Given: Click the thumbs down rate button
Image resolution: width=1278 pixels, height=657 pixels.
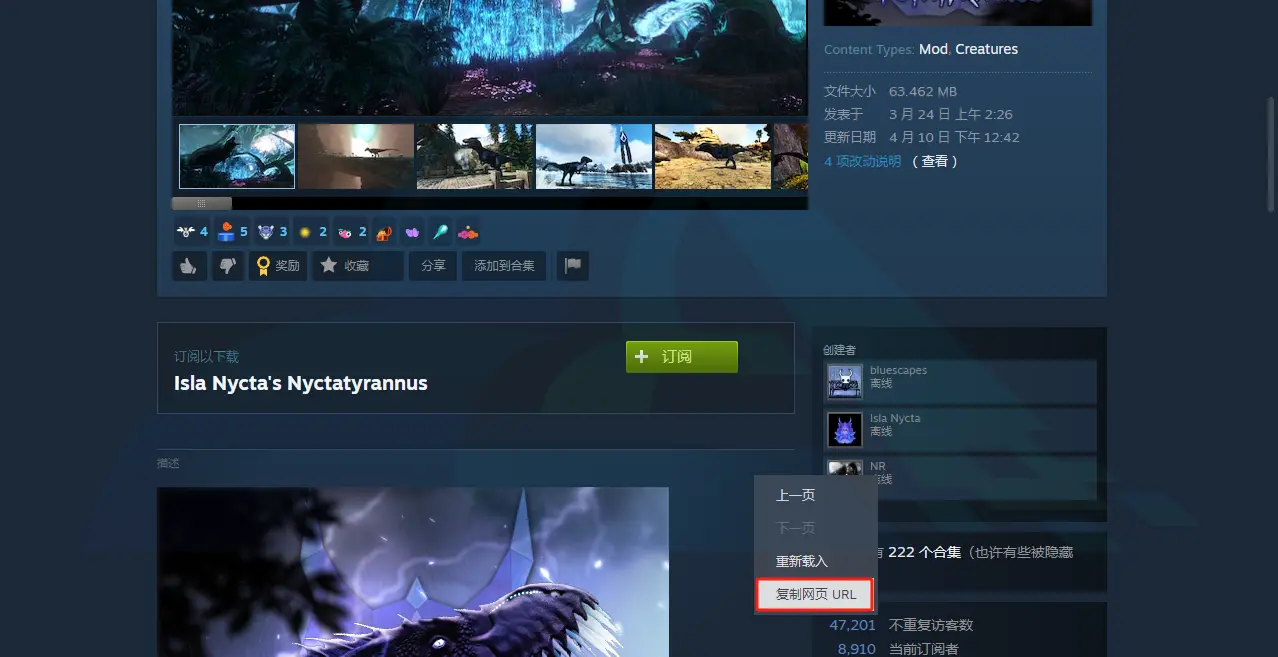Looking at the screenshot, I should point(228,265).
